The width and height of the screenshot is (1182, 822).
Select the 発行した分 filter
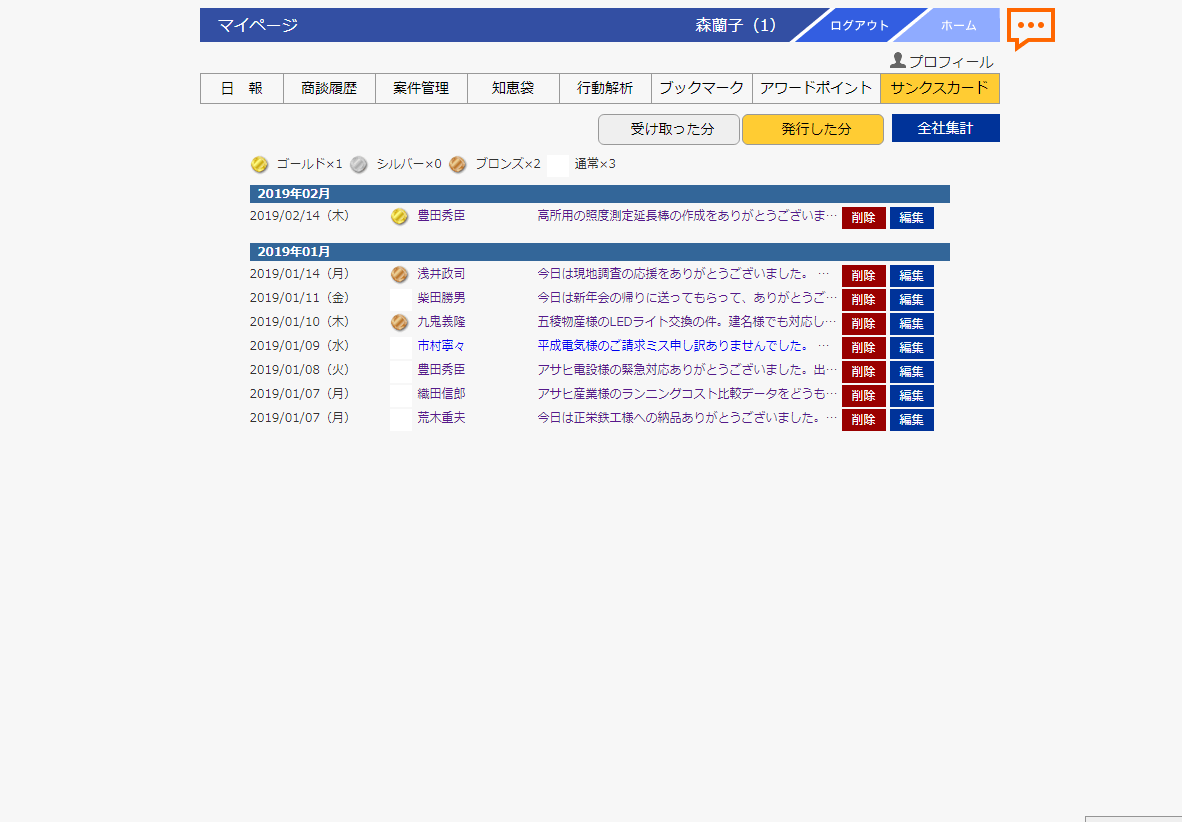point(813,129)
